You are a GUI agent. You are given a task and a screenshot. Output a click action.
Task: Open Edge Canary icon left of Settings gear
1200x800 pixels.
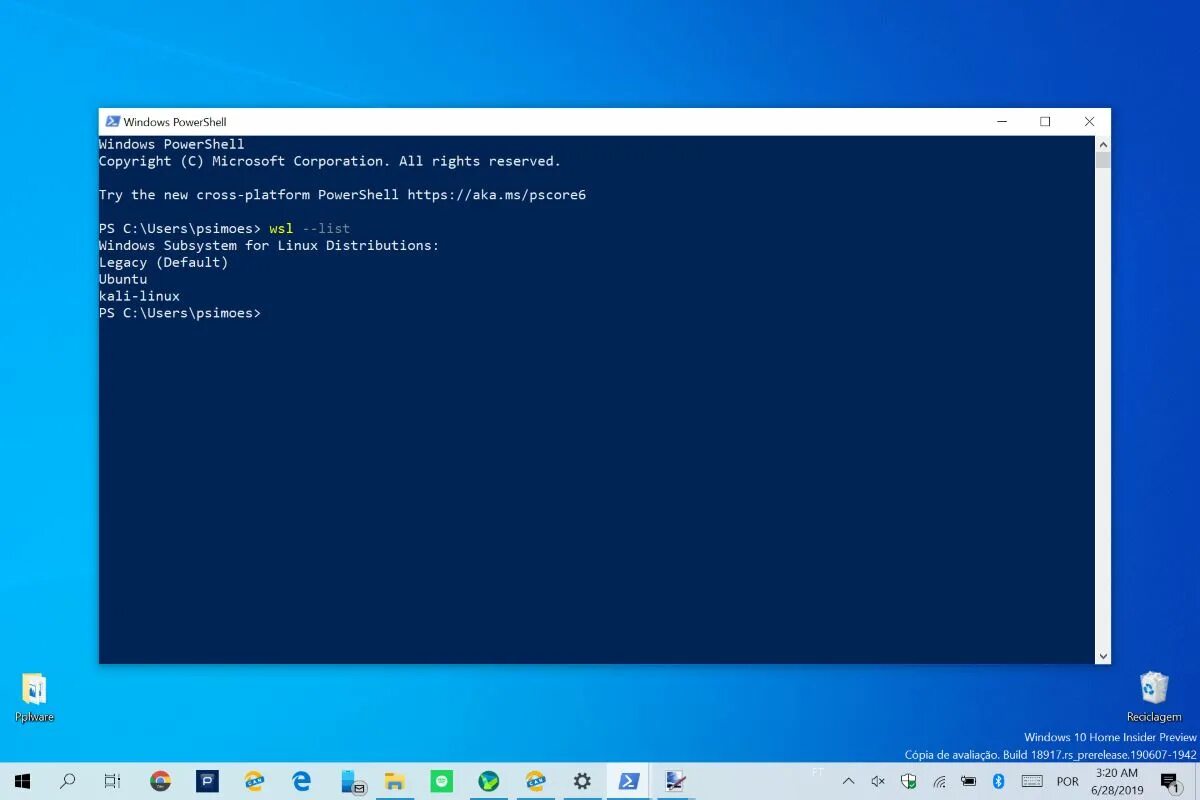(535, 781)
